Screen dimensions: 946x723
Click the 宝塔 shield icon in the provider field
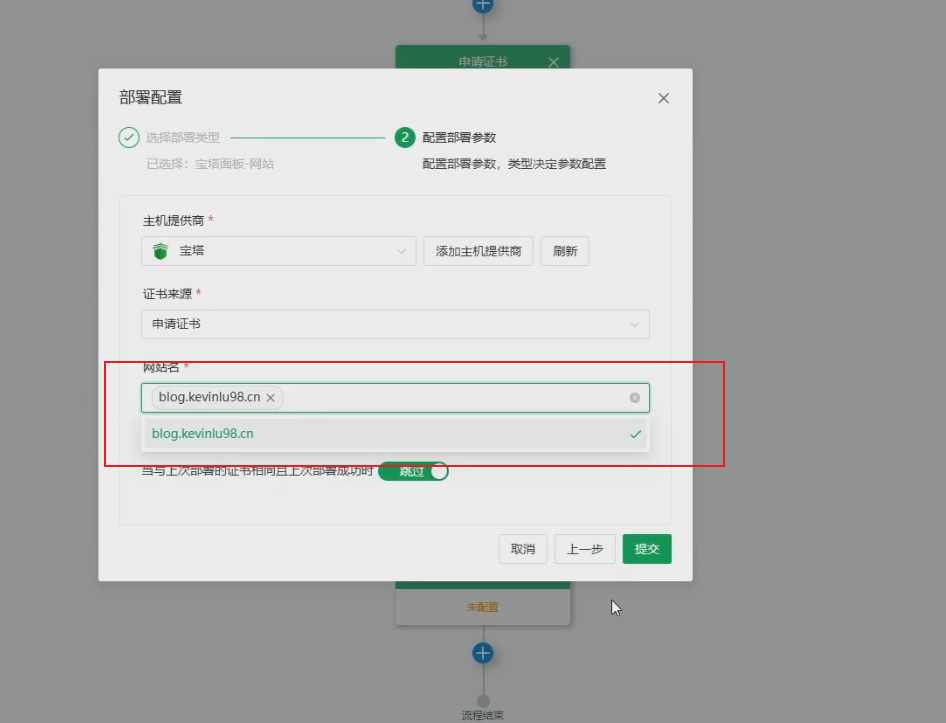pyautogui.click(x=161, y=251)
